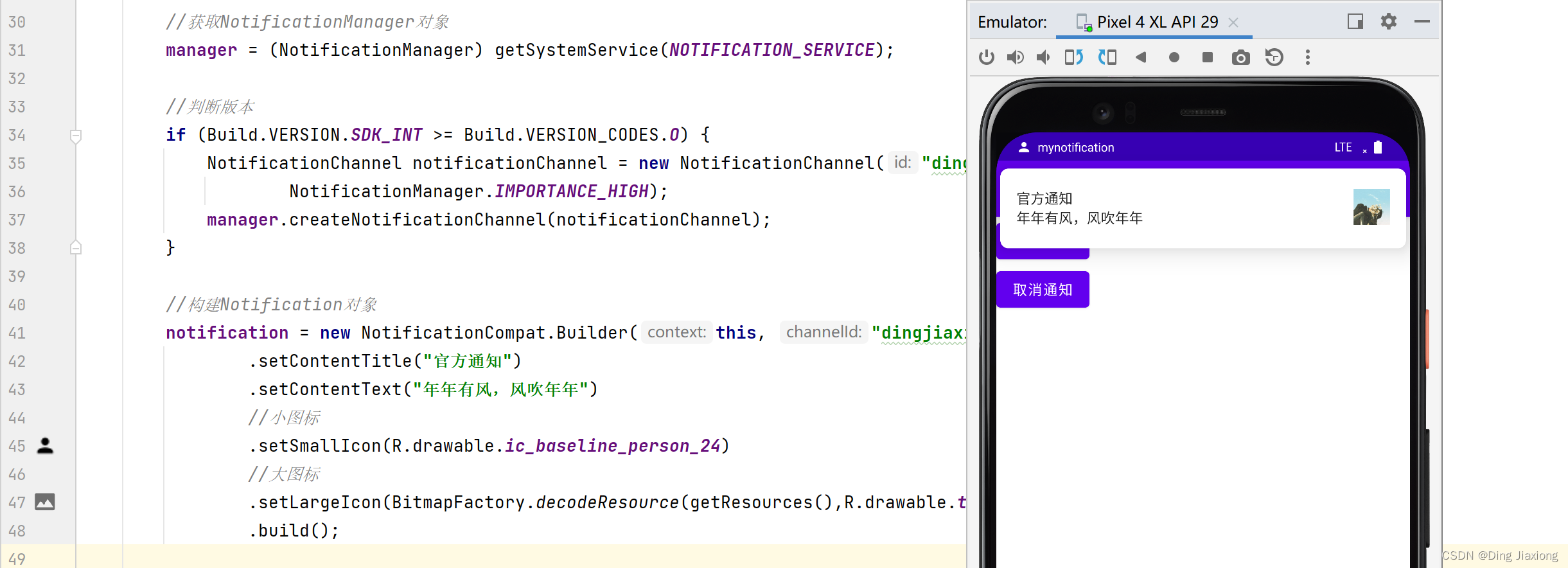Image resolution: width=1568 pixels, height=568 pixels.
Task: Click the .build() call on line 48
Action: pyautogui.click(x=294, y=531)
